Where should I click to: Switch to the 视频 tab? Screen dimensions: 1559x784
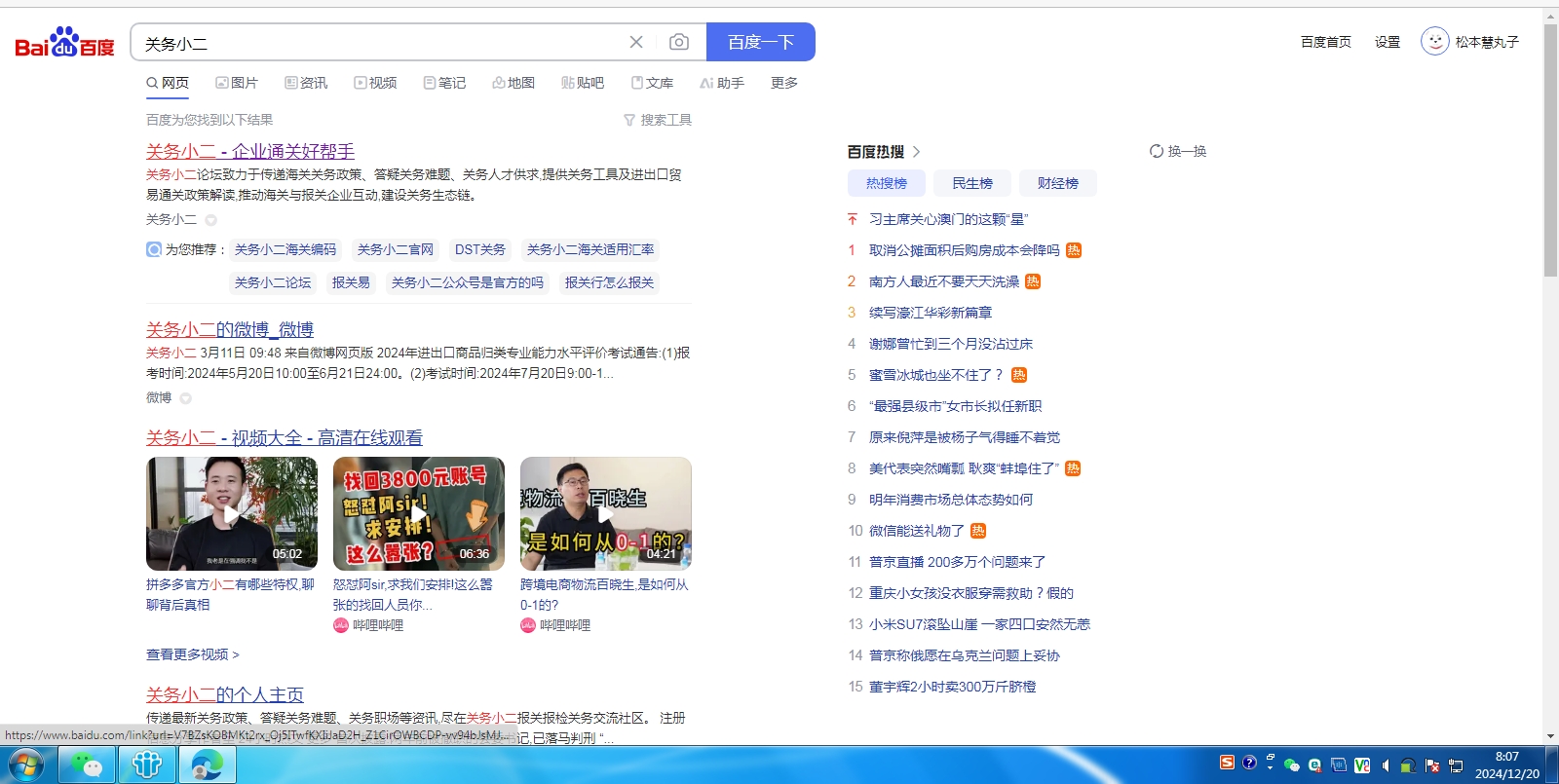375,83
